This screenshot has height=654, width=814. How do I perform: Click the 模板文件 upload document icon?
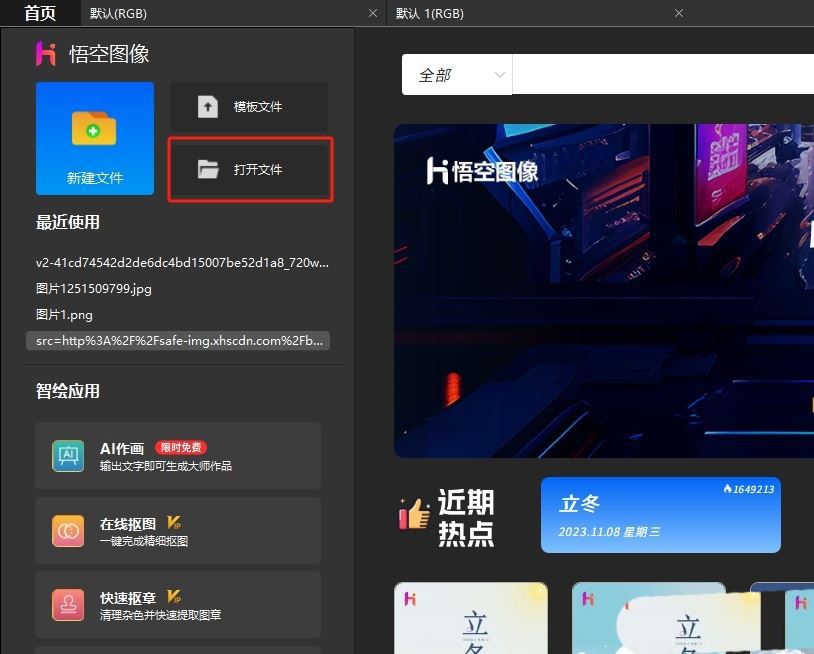point(208,107)
